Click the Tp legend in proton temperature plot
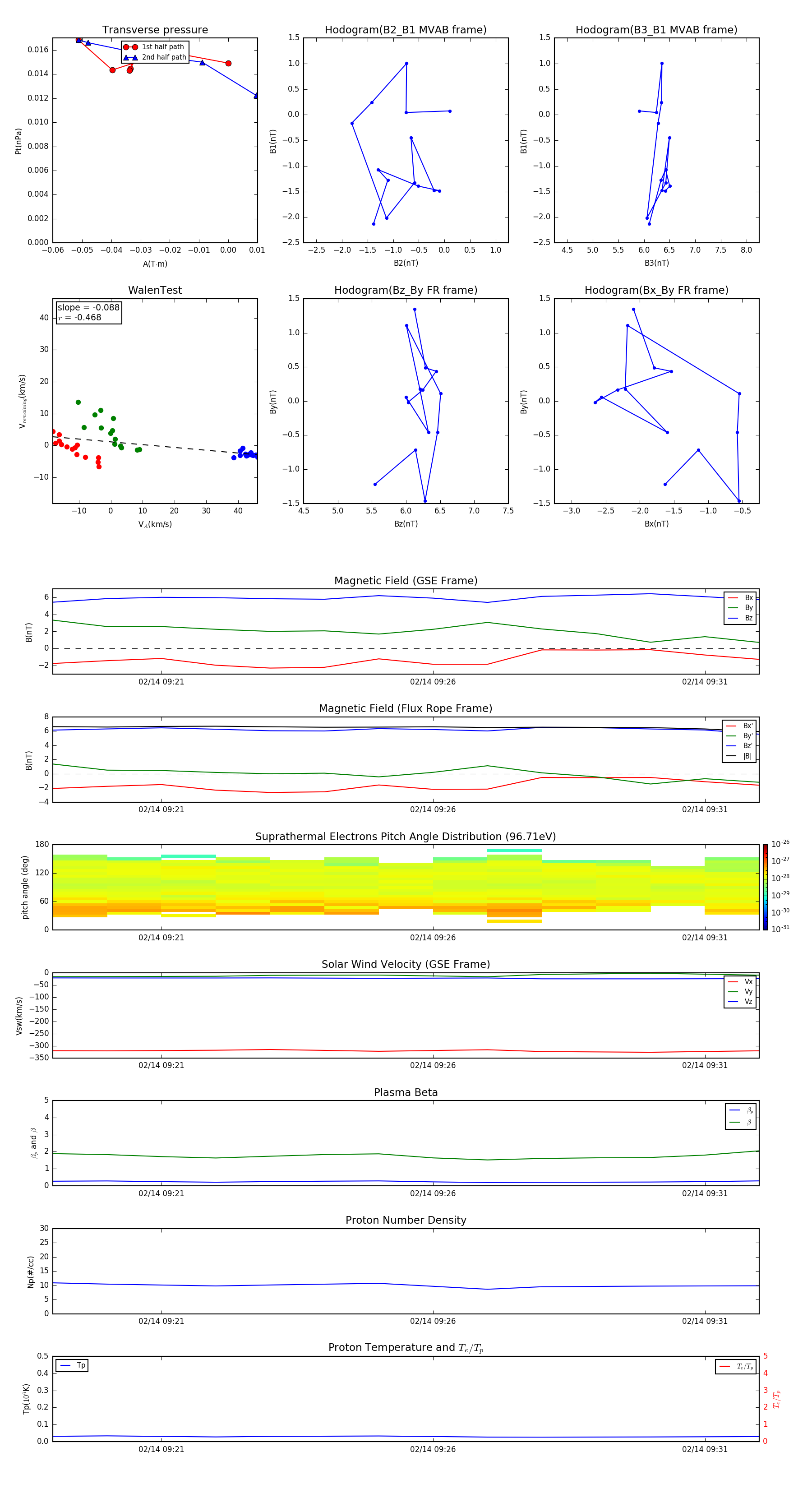Image resolution: width=812 pixels, height=1489 pixels. (72, 1366)
